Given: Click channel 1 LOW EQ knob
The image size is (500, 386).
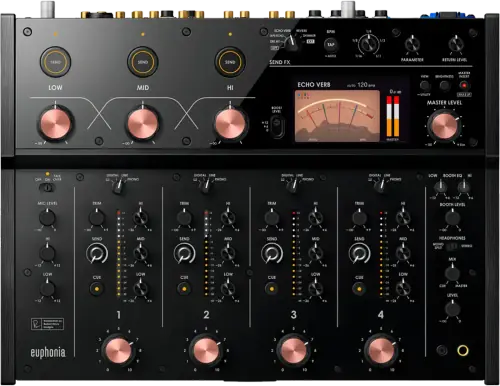Looking at the screenshot, I should click(x=140, y=289).
